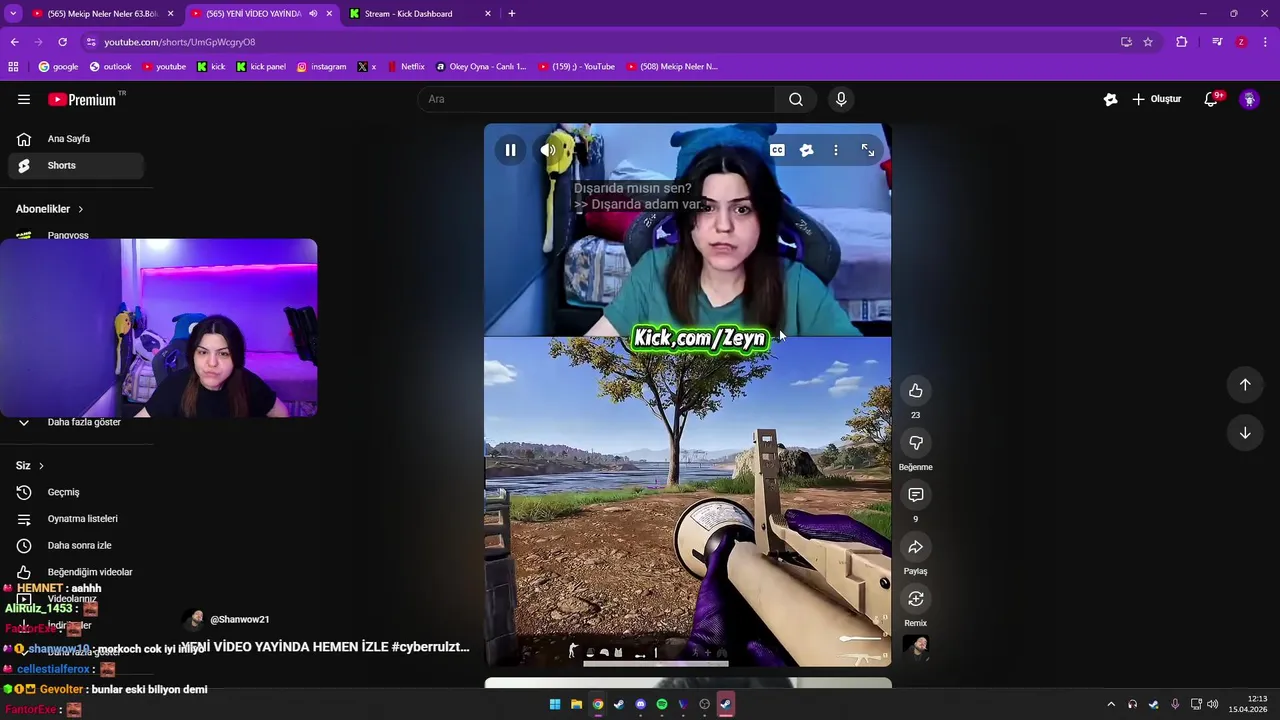Open the @Shanwow21 channel link
Image resolution: width=1280 pixels, height=720 pixels.
[x=239, y=620]
